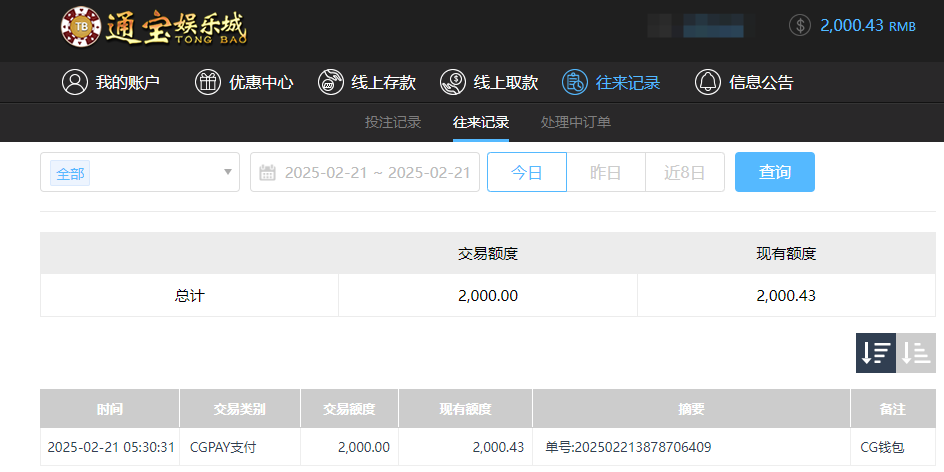Switch to the 处理中订单 tab

[576, 123]
